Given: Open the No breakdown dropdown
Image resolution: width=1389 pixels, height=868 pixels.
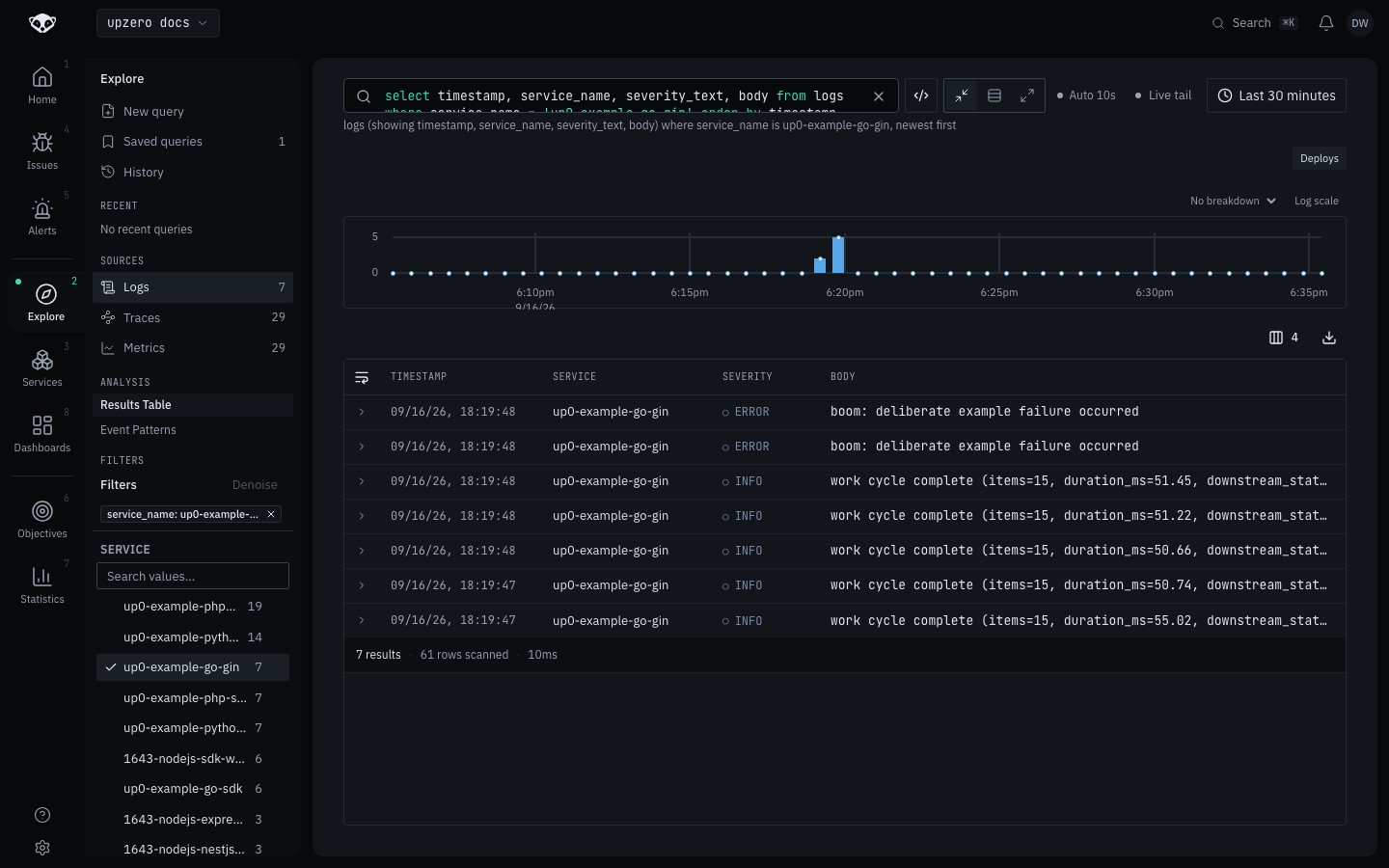Looking at the screenshot, I should point(1233,201).
